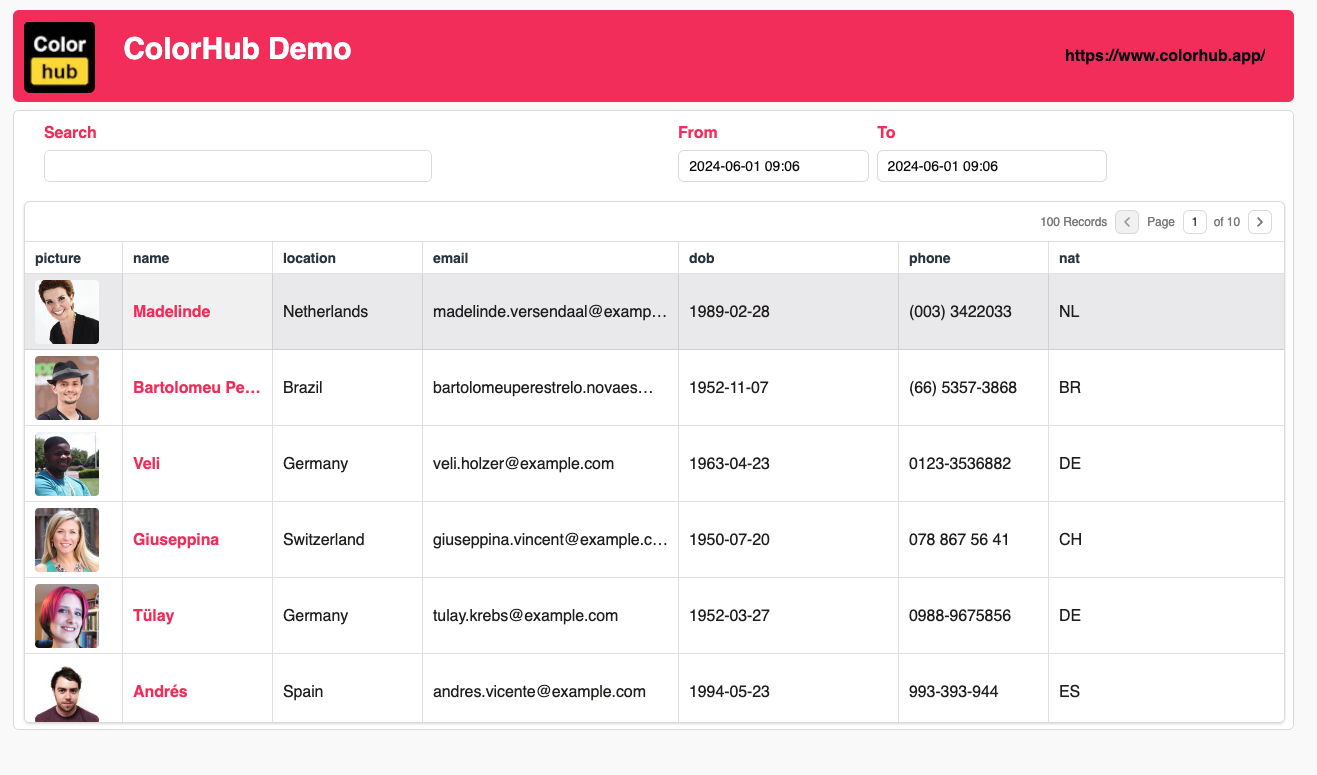The image size is (1317, 775).
Task: Open the To date picker field
Action: [991, 166]
